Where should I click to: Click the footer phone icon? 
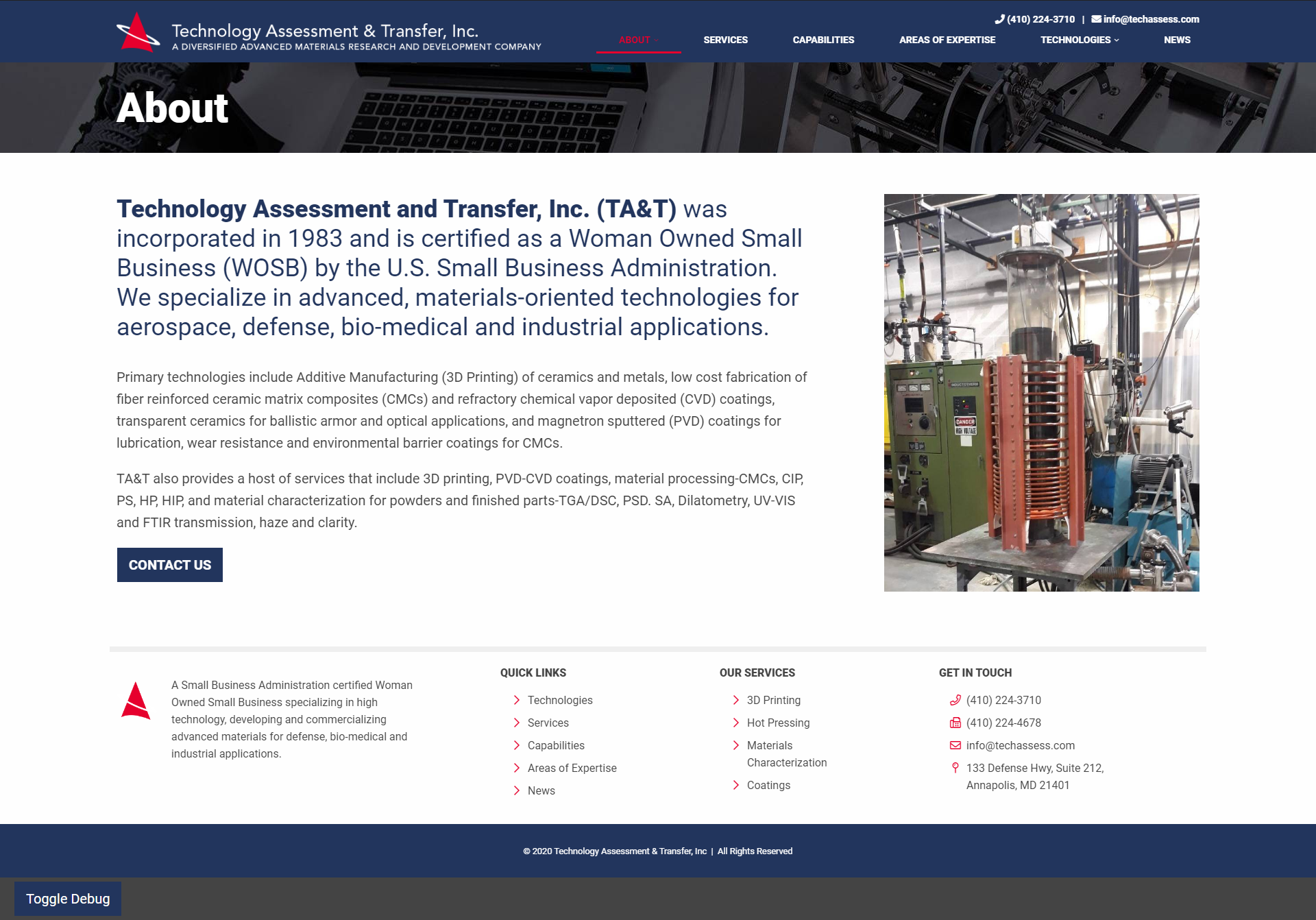click(x=955, y=700)
